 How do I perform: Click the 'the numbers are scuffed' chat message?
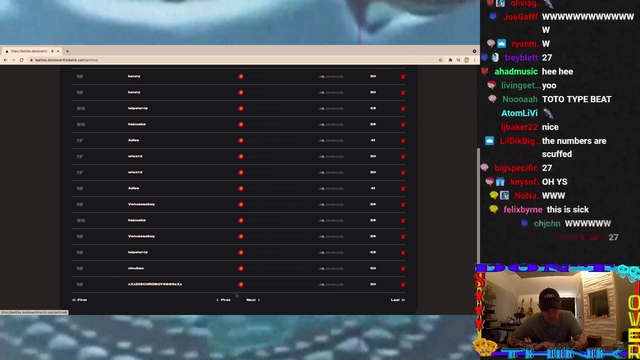(x=574, y=147)
